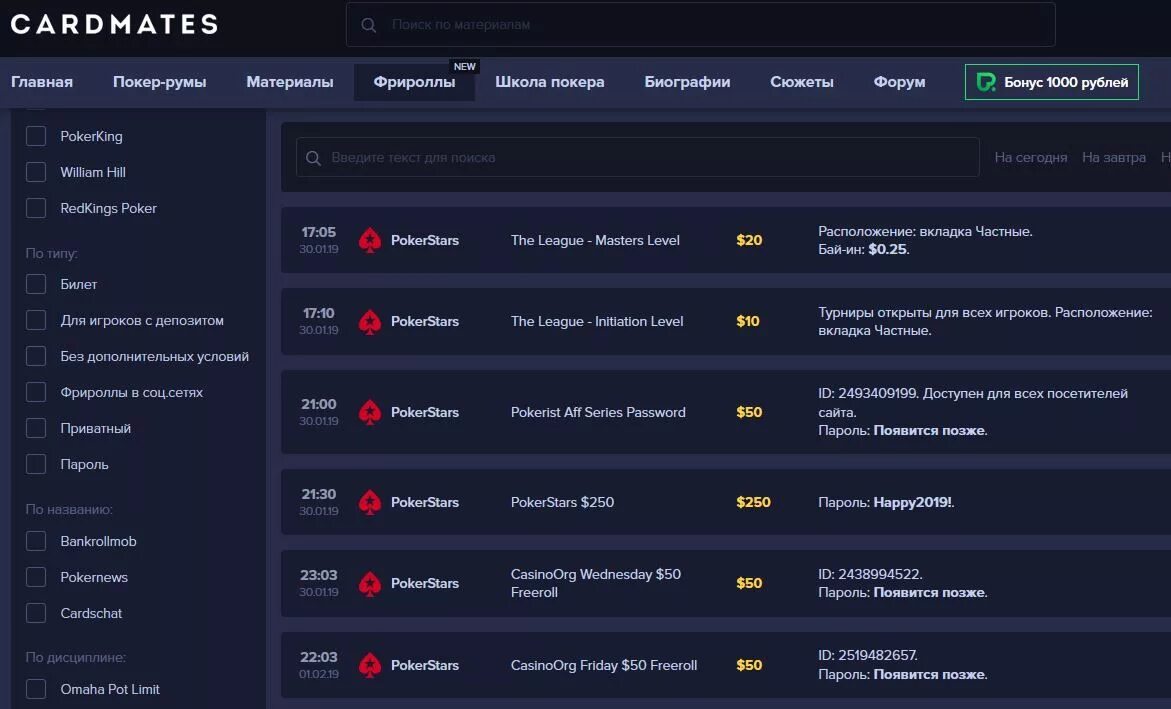Viewport: 1171px width, 709px height.
Task: Click PokerStars spade icon in 22:03 row
Action: tap(370, 665)
